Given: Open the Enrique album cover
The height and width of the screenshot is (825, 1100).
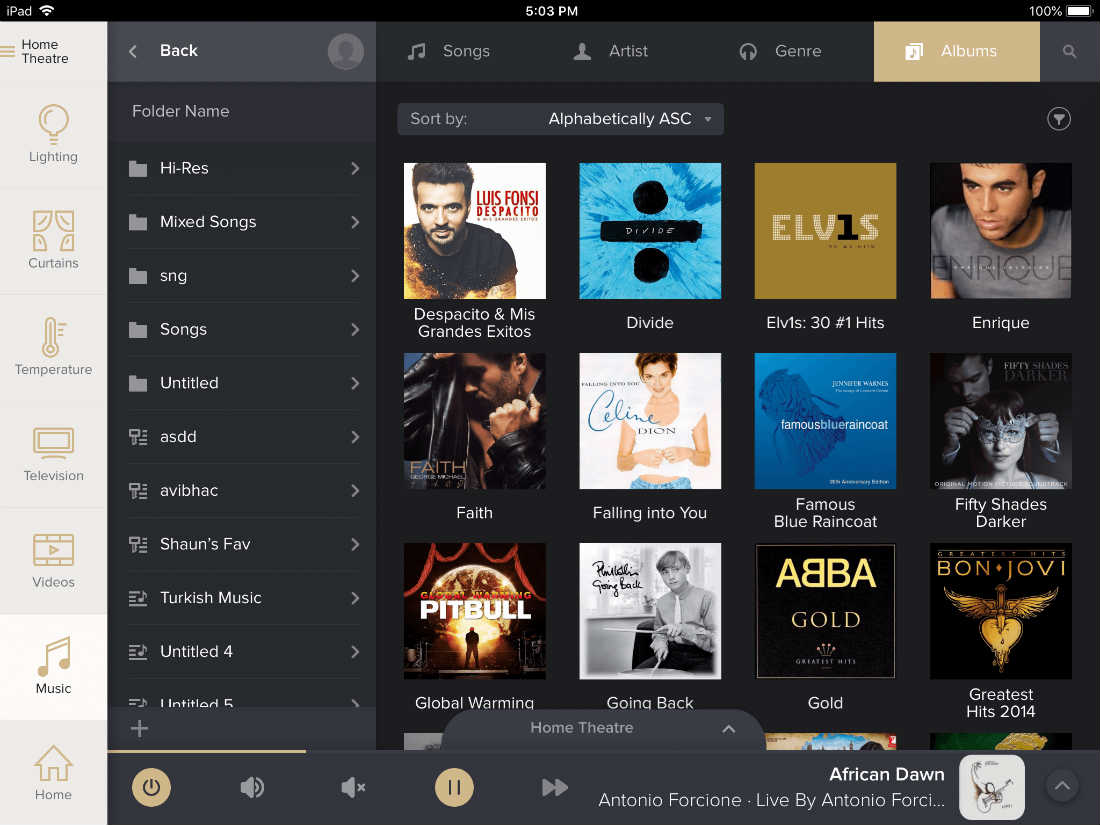Looking at the screenshot, I should point(1001,231).
